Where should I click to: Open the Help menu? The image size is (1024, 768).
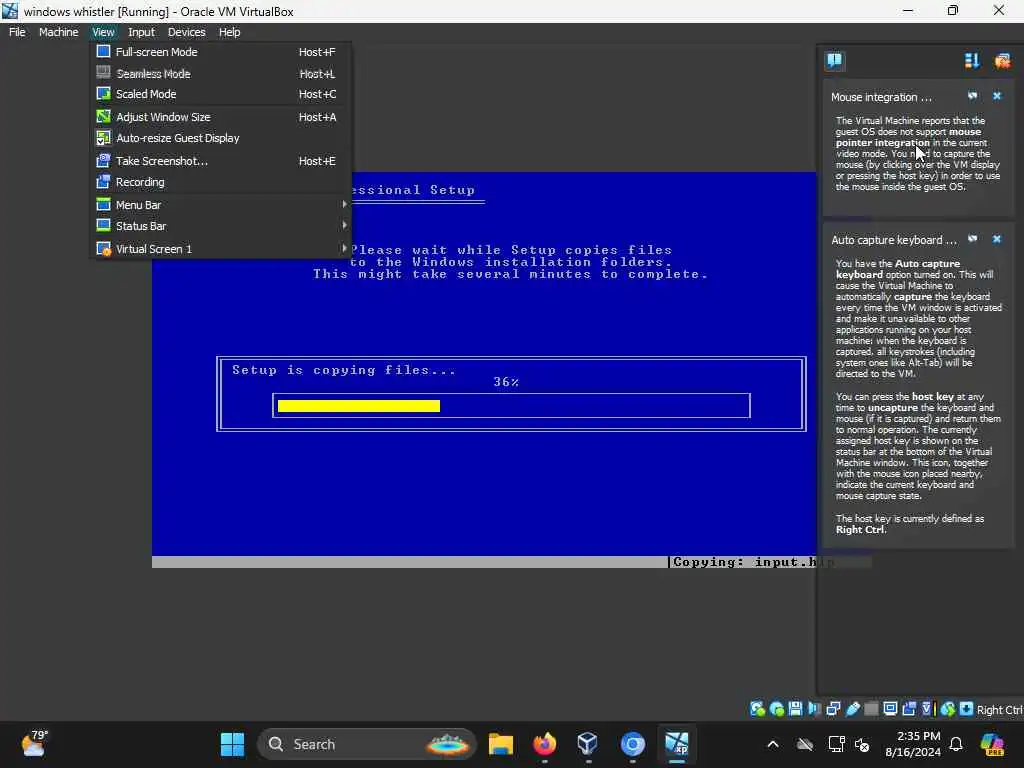229,32
